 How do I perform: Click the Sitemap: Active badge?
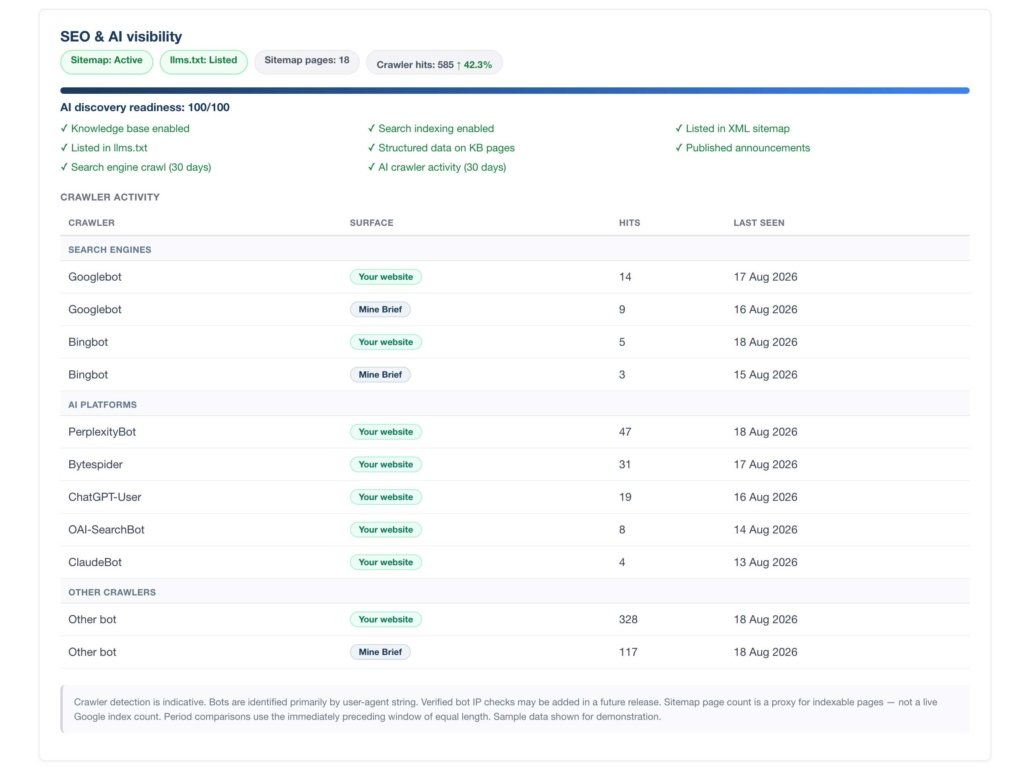point(106,61)
